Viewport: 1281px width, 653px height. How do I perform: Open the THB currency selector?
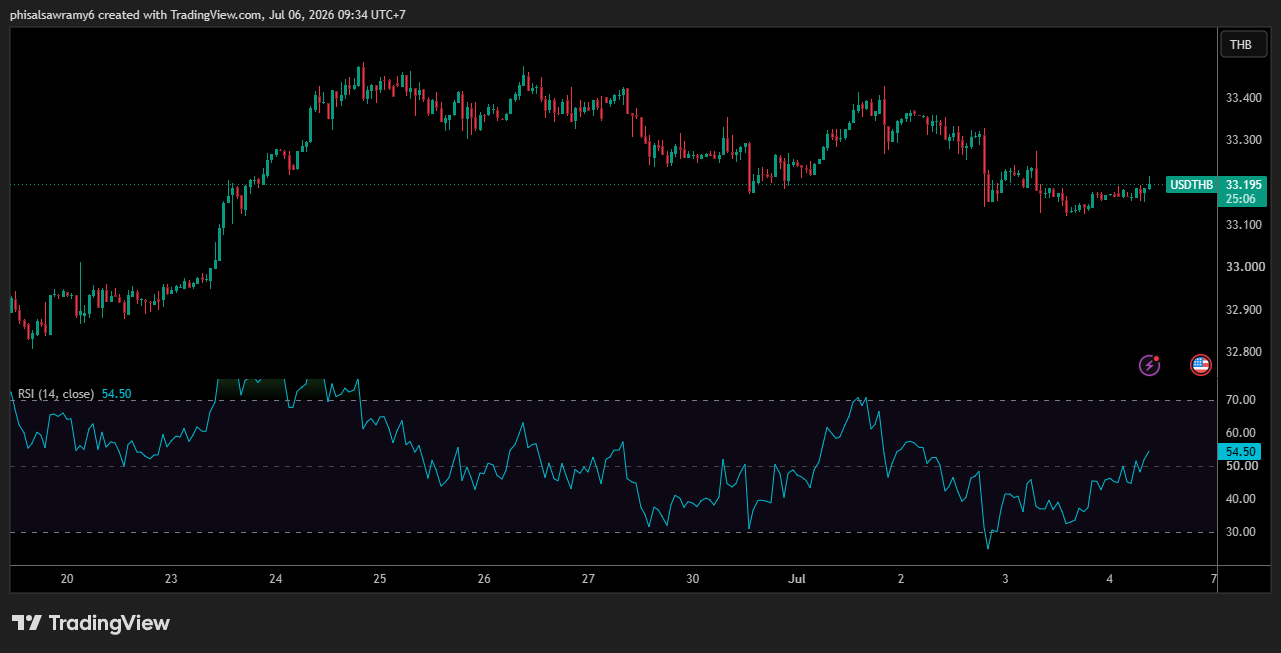[x=1241, y=44]
